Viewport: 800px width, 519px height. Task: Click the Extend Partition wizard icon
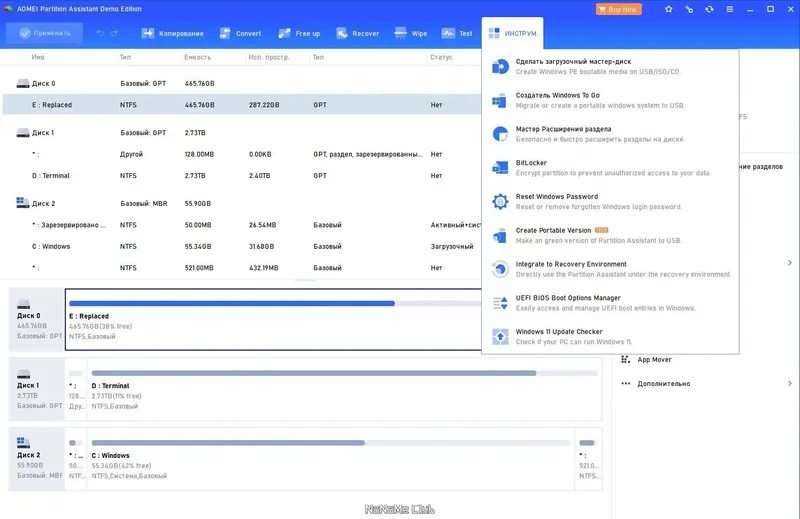[500, 134]
